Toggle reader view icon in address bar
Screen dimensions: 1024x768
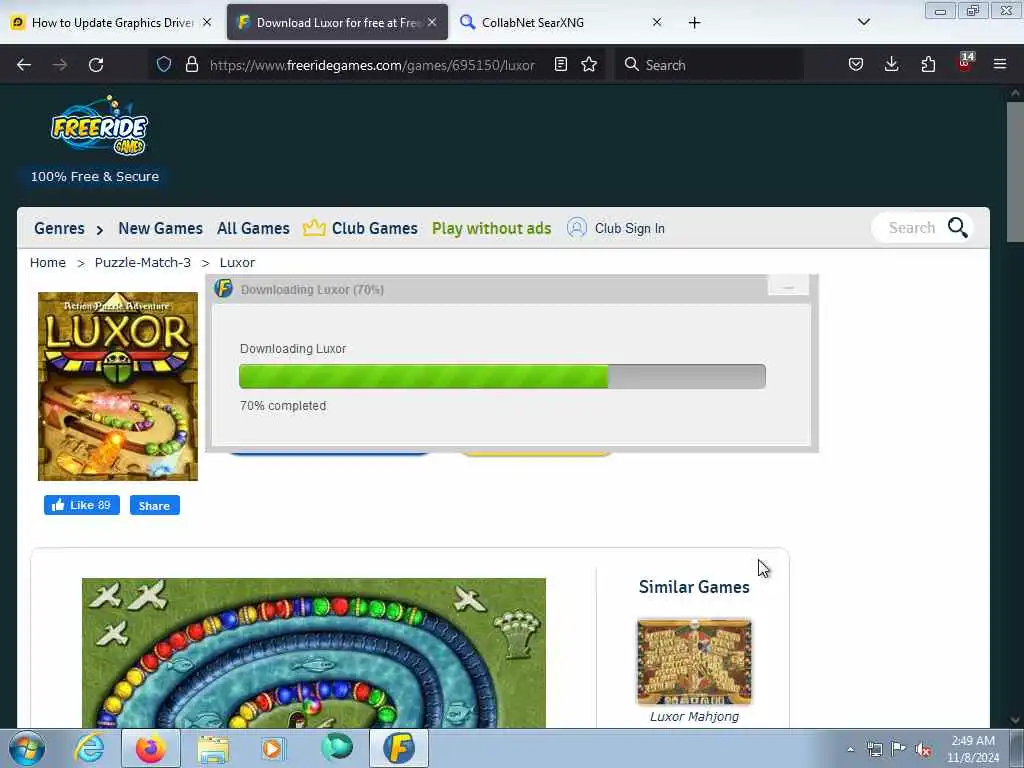(560, 64)
